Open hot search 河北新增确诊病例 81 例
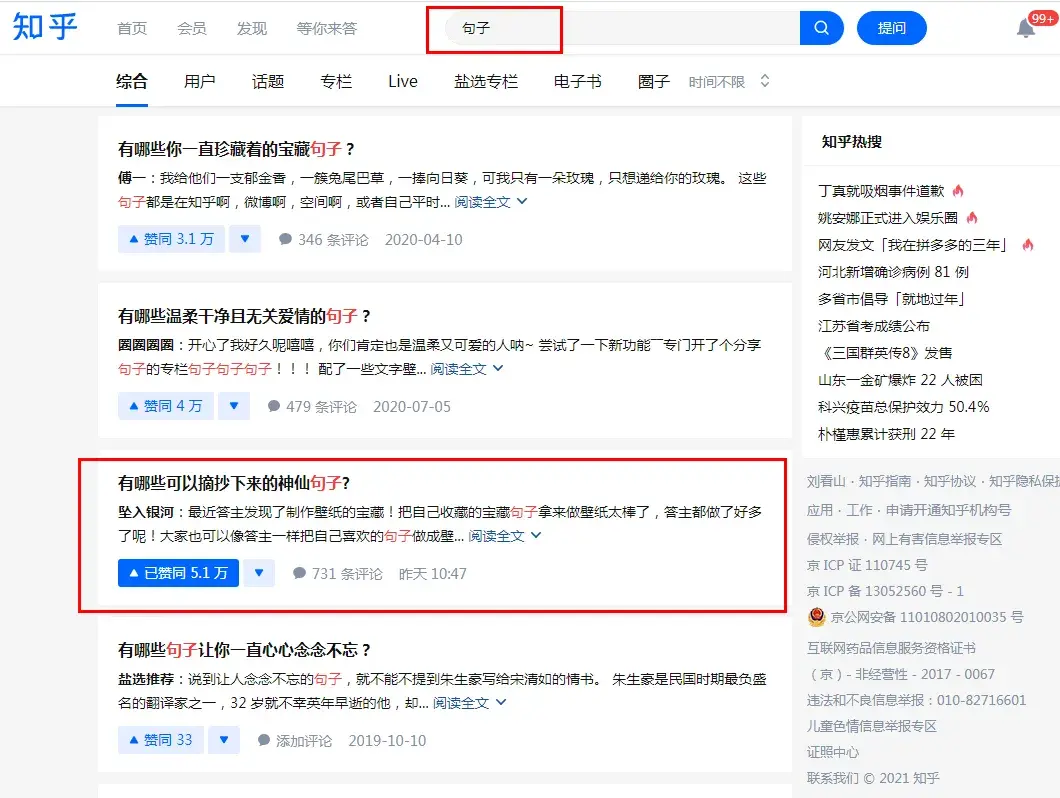 (x=893, y=272)
